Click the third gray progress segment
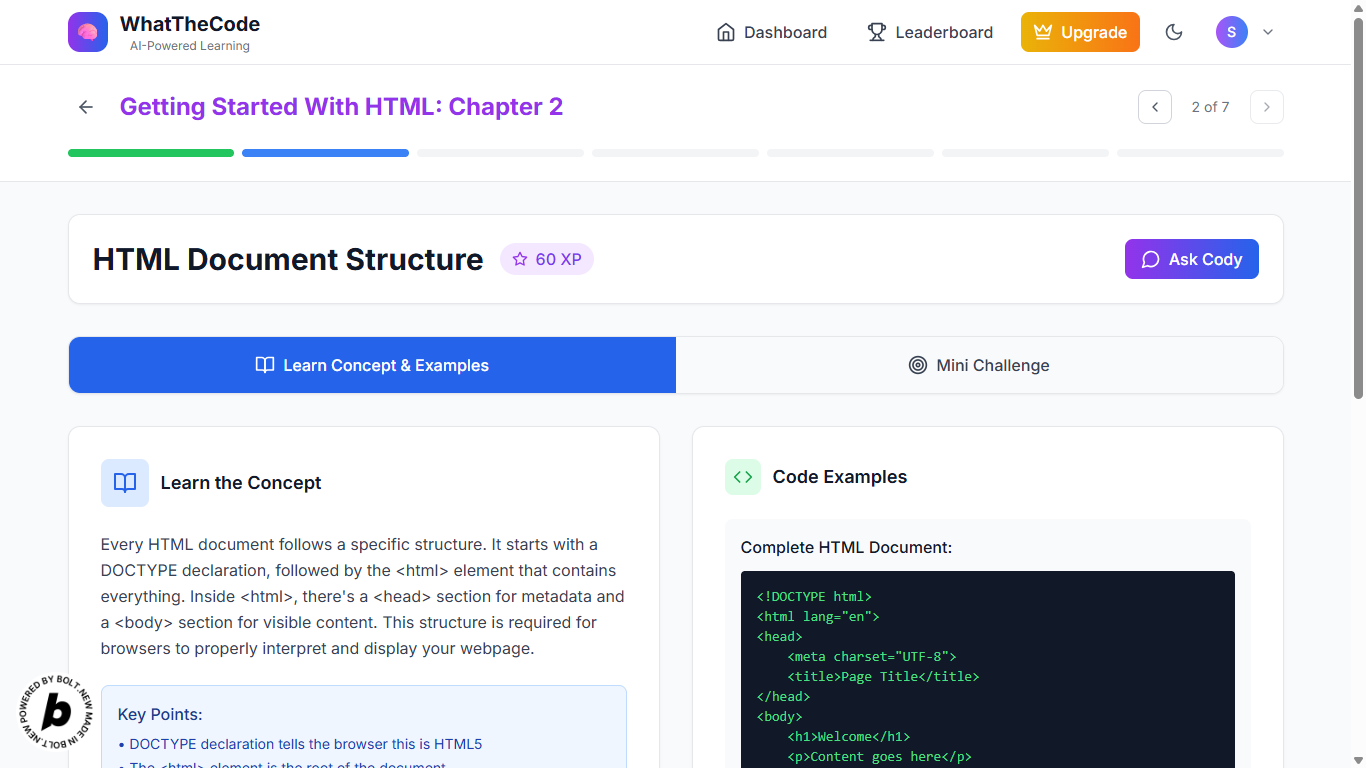Viewport: 1366px width, 768px height. 500,153
